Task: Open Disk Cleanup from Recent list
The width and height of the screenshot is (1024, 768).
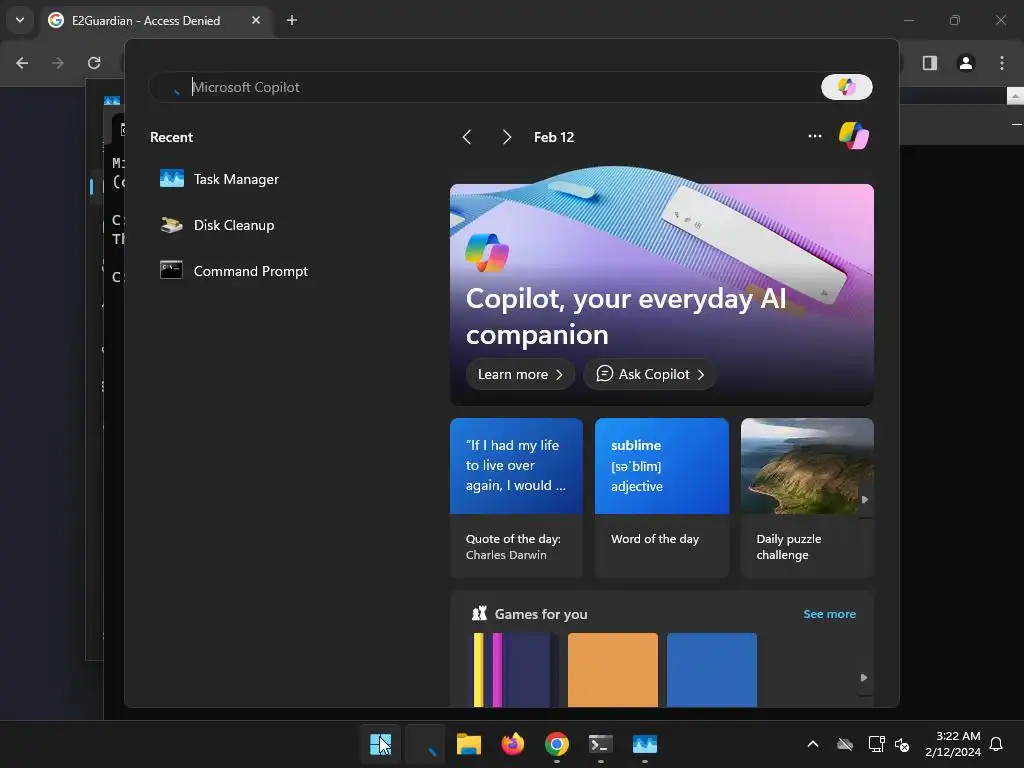Action: (217, 225)
